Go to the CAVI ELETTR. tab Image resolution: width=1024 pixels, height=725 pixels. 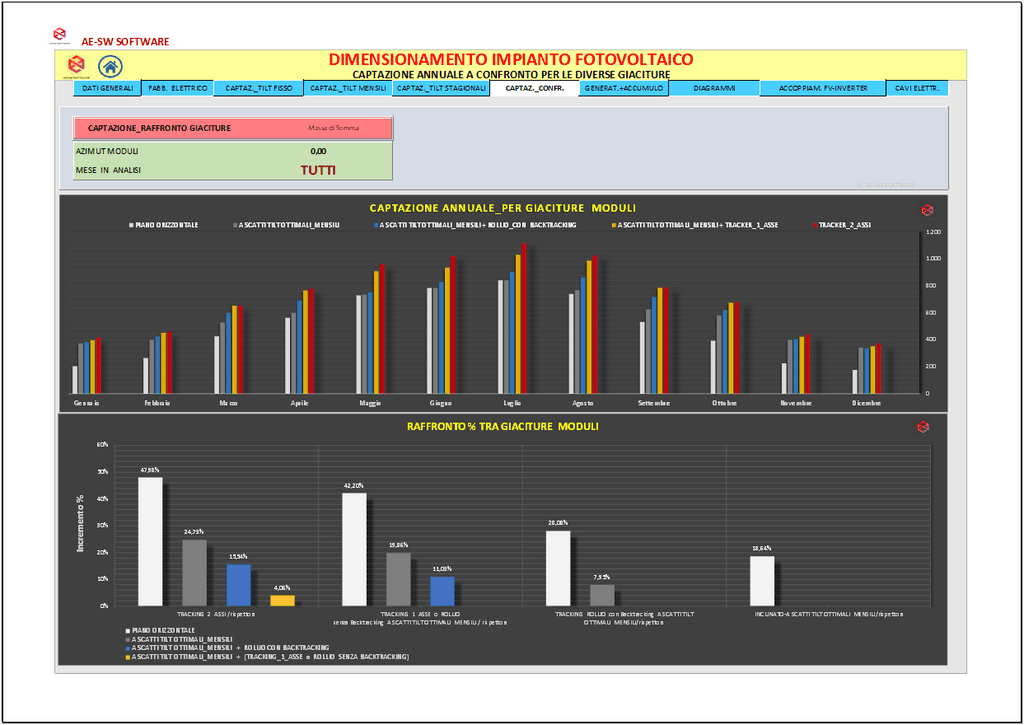click(x=917, y=88)
